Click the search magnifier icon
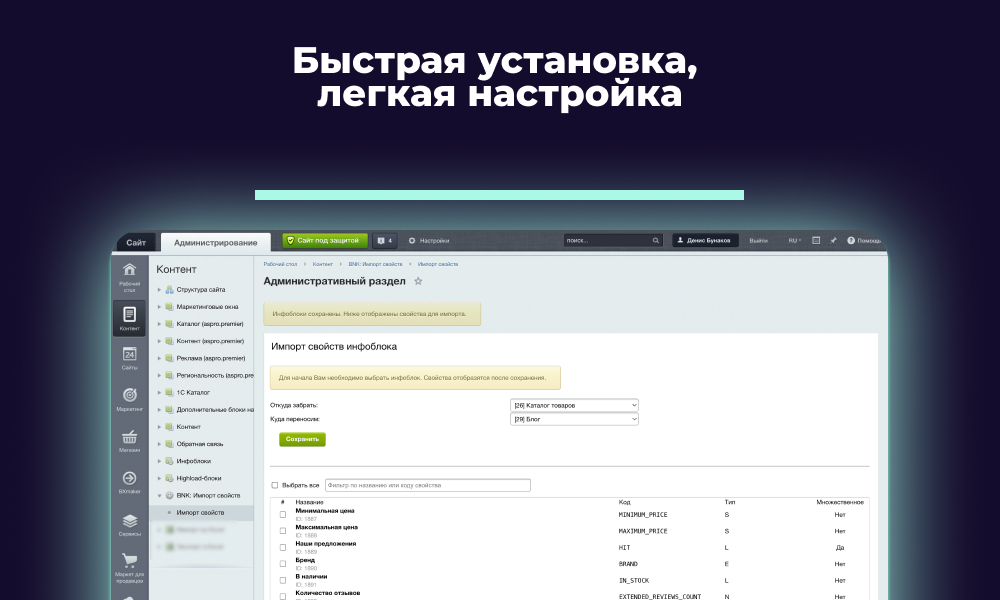The height and width of the screenshot is (600, 1000). pos(656,241)
